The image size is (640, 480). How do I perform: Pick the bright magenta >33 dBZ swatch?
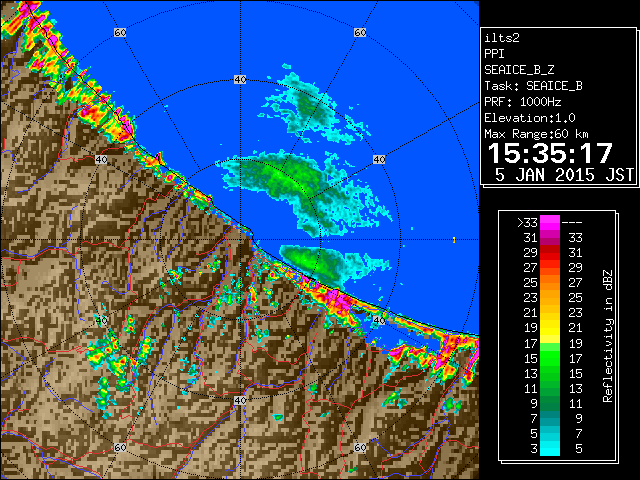point(550,222)
